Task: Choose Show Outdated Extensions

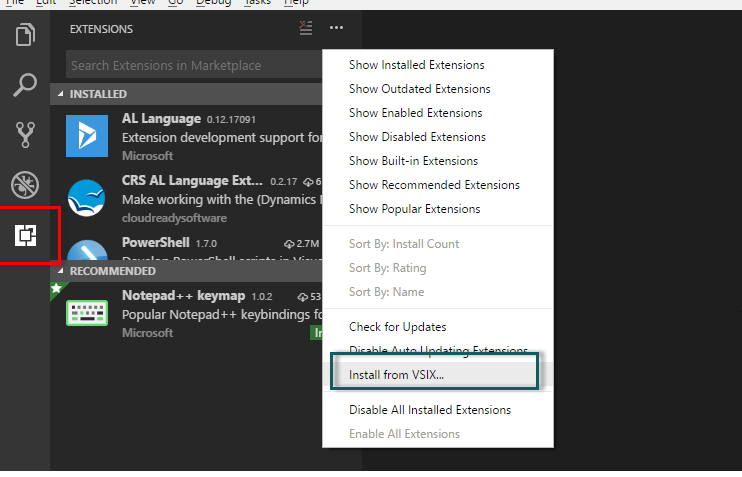Action: click(419, 89)
